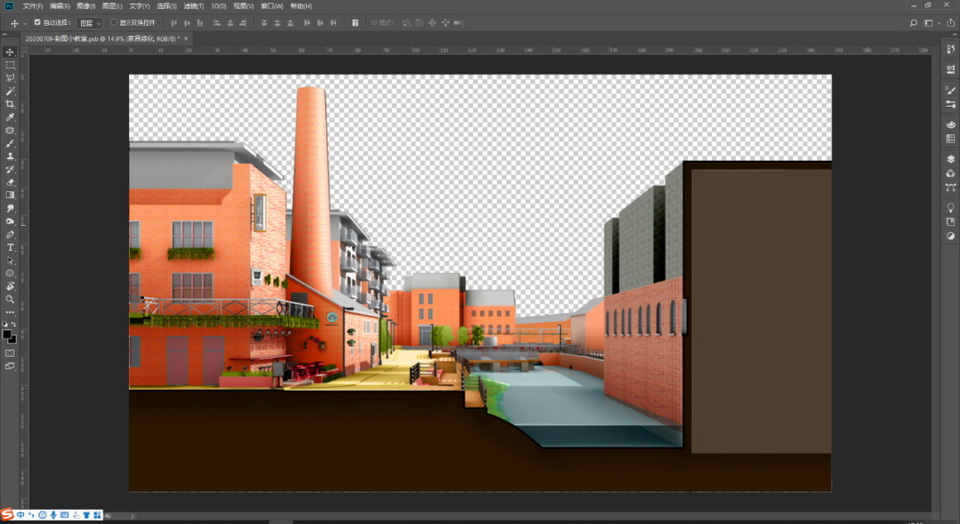
Task: Expand the Move tool preset picker arrow
Action: tap(26, 22)
